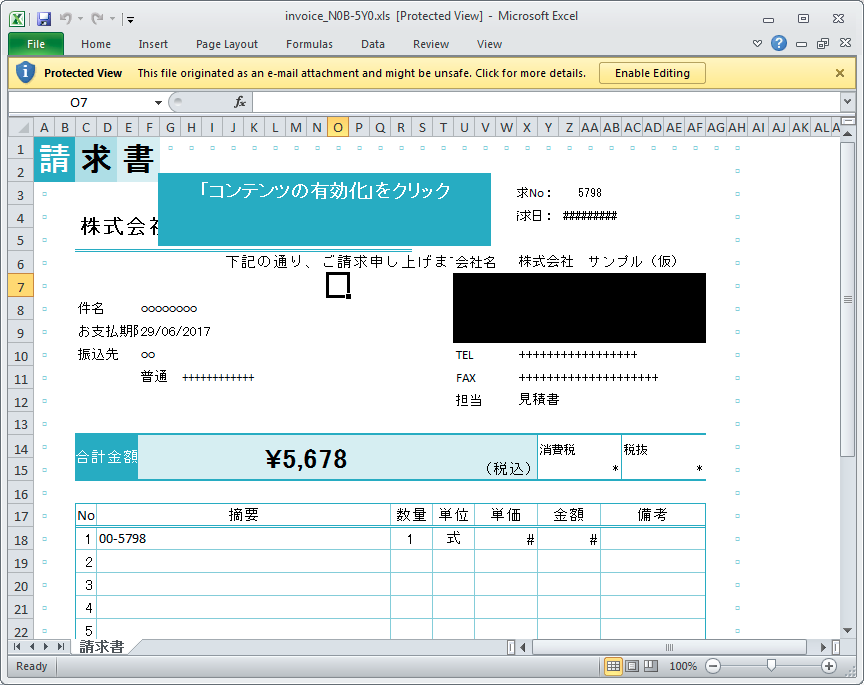Click the Protected View shield icon

click(25, 73)
